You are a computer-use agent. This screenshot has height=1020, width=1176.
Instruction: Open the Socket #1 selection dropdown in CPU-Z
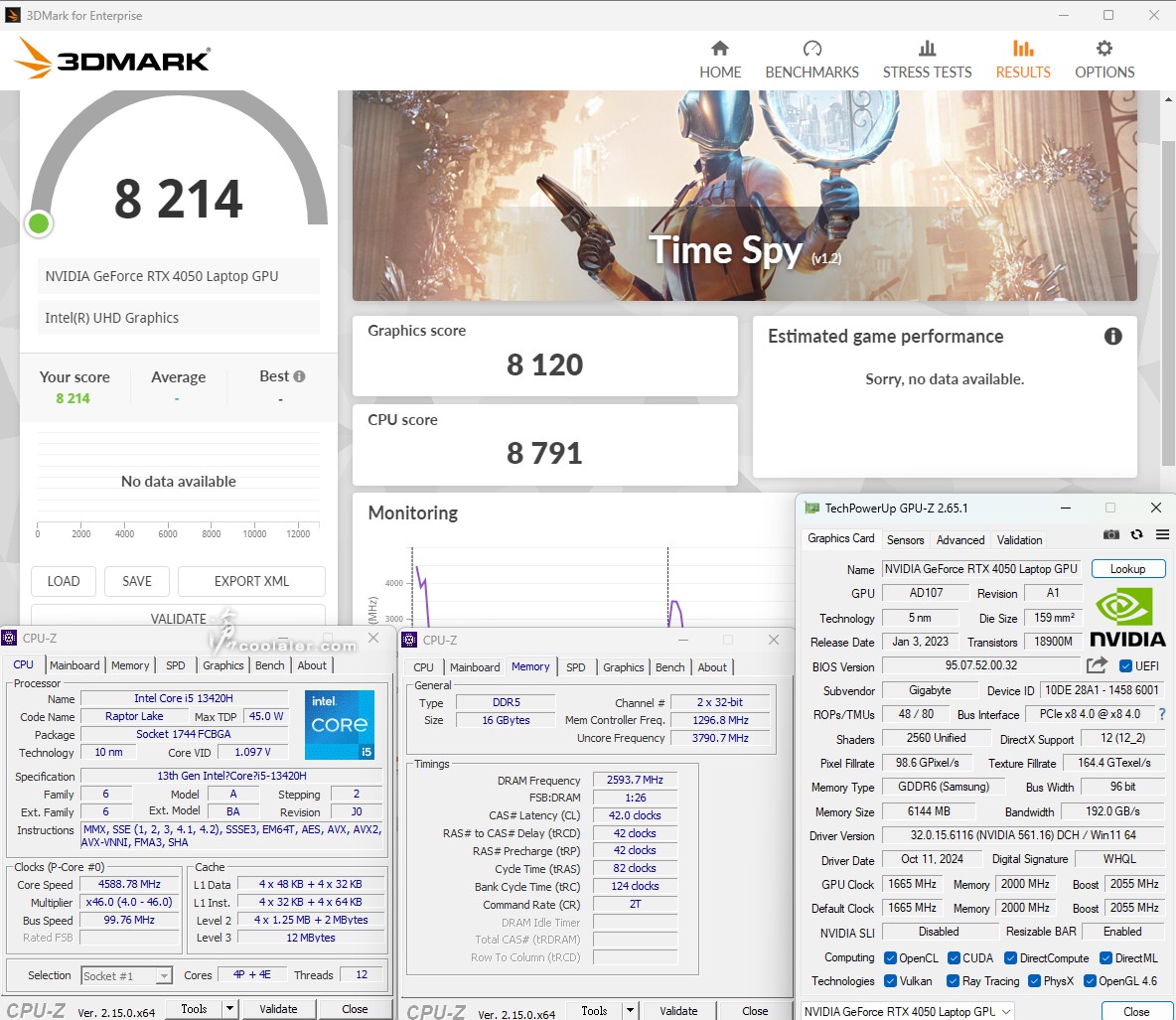coord(127,975)
